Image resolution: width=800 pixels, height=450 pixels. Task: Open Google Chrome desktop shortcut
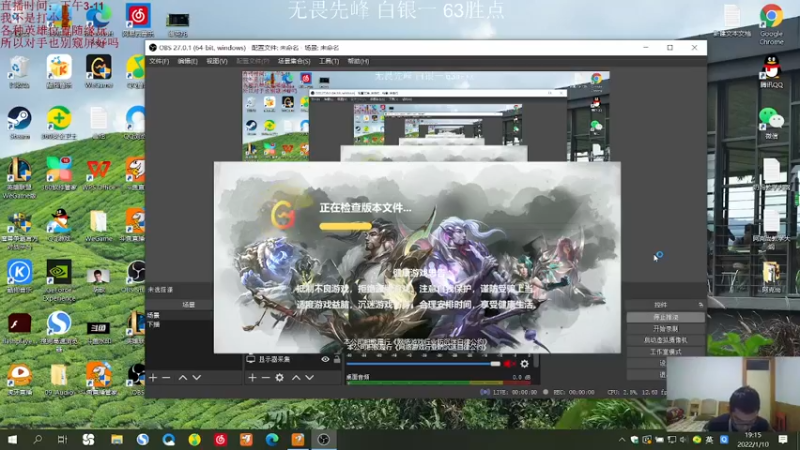[771, 24]
